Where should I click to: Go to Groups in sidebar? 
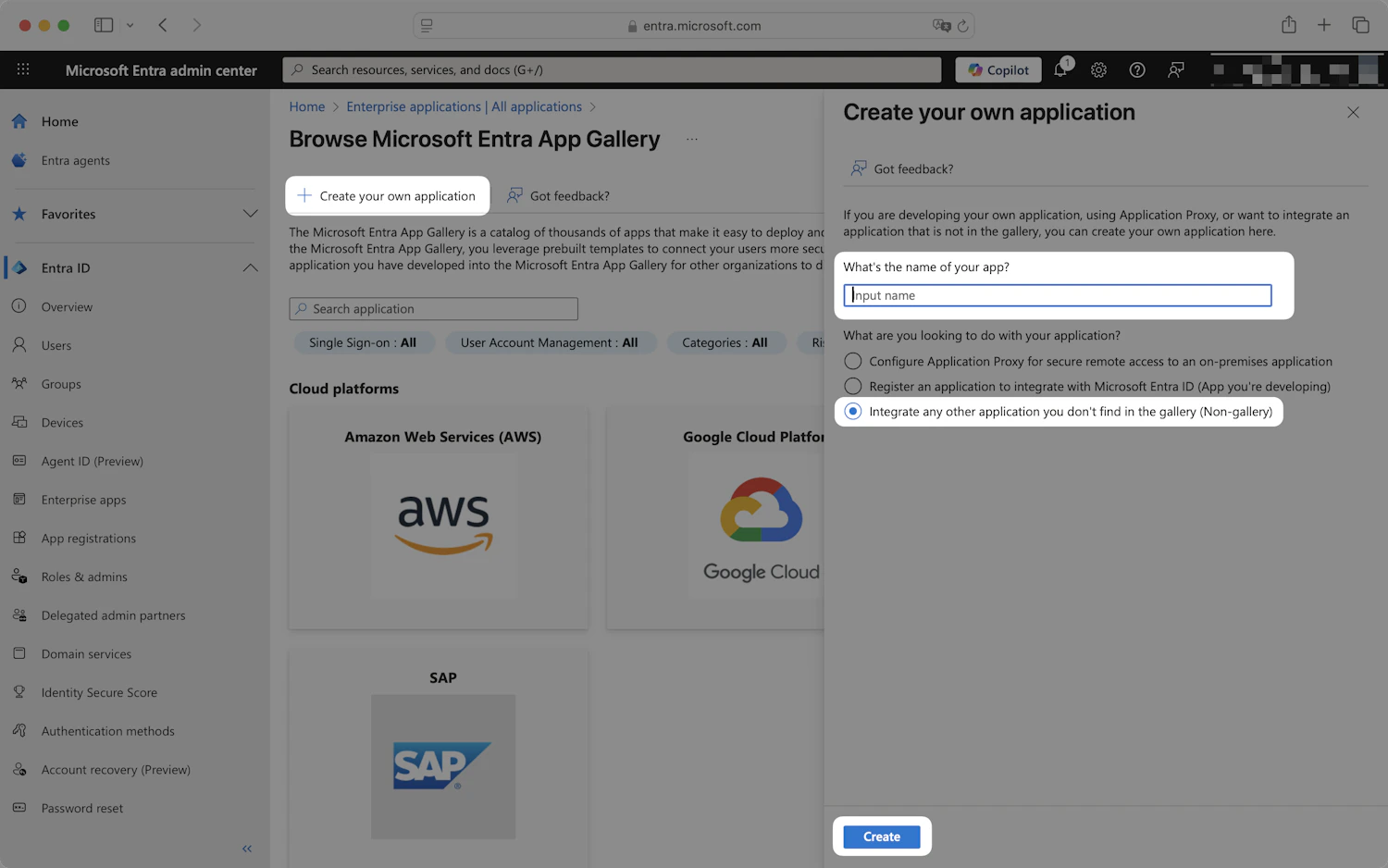[61, 384]
